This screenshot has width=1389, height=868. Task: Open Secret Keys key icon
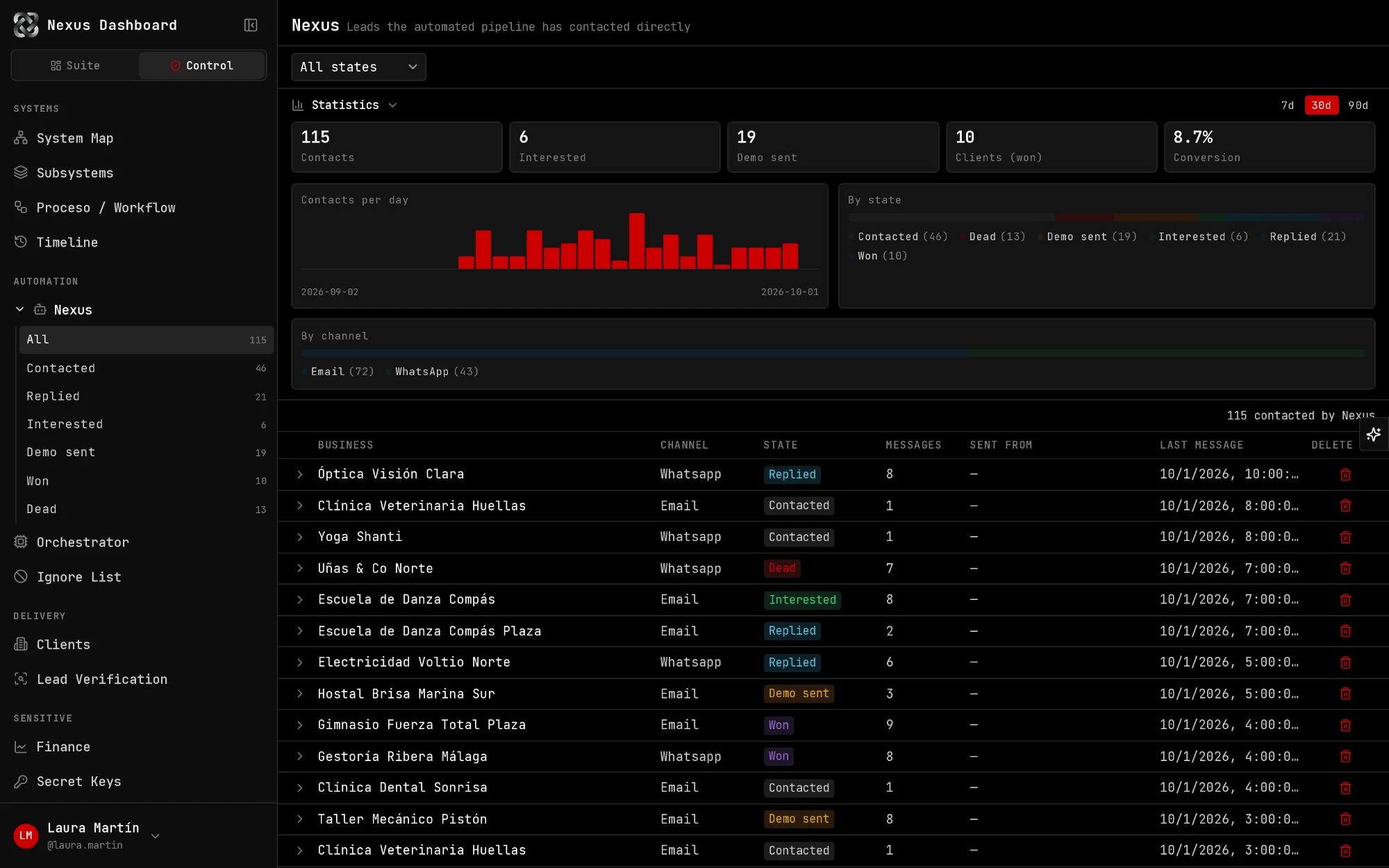[x=21, y=782]
